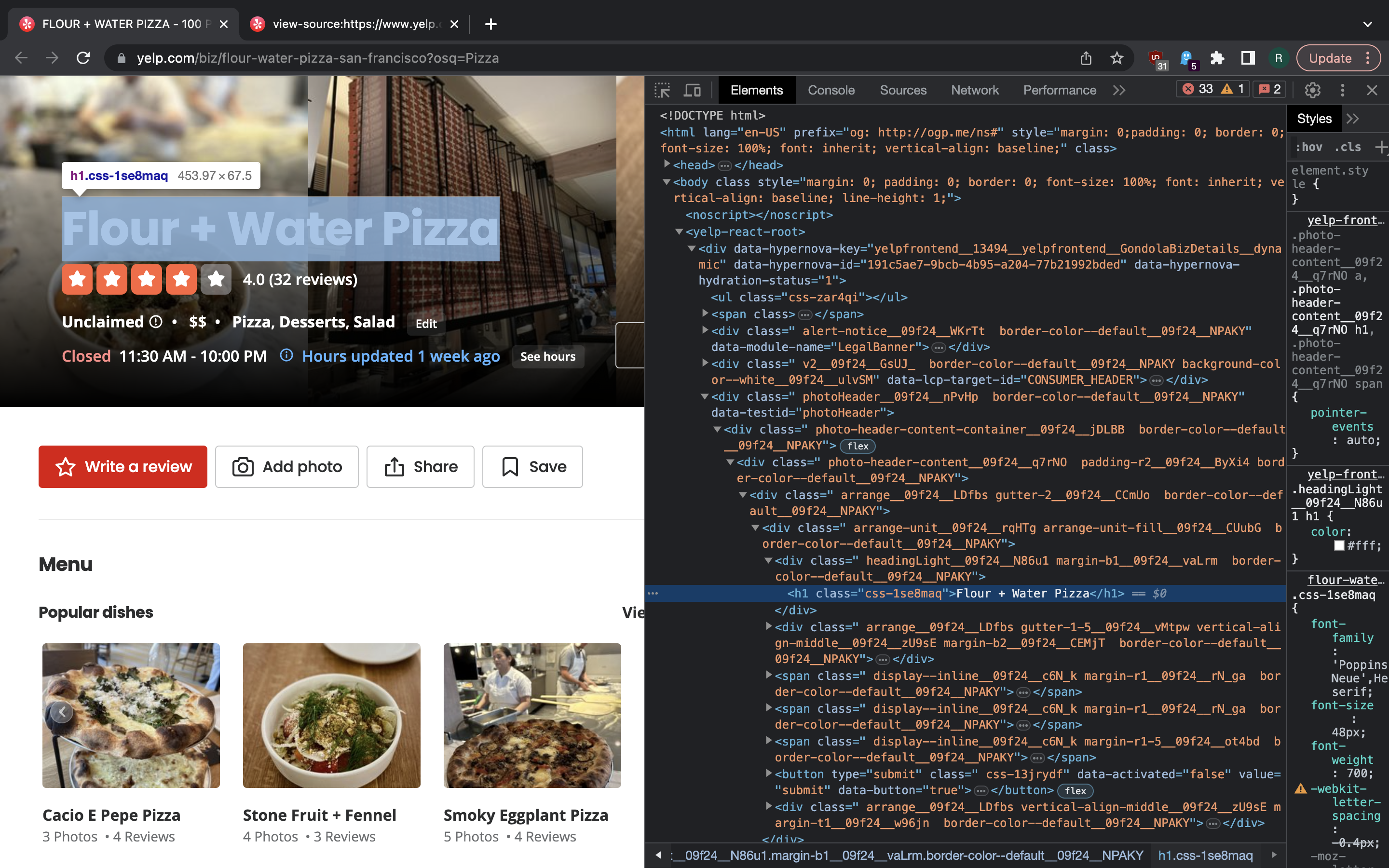The image size is (1389, 868).
Task: Collapse the photoHeader div node
Action: coord(706,397)
